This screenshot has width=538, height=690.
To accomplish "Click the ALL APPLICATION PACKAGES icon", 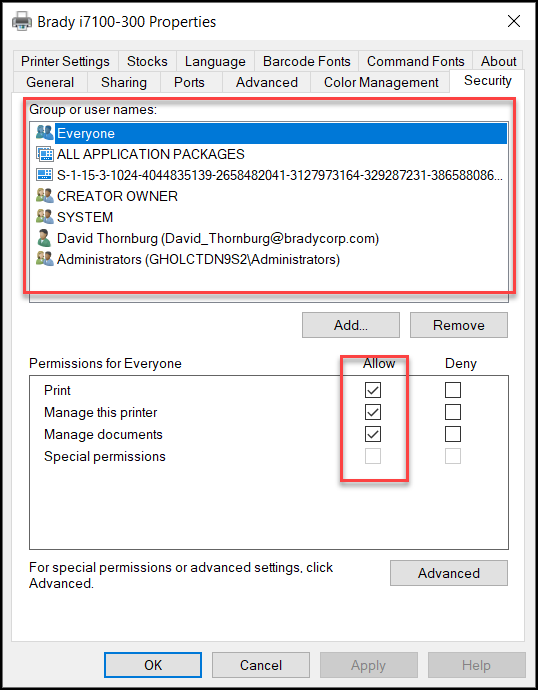I will [44, 154].
